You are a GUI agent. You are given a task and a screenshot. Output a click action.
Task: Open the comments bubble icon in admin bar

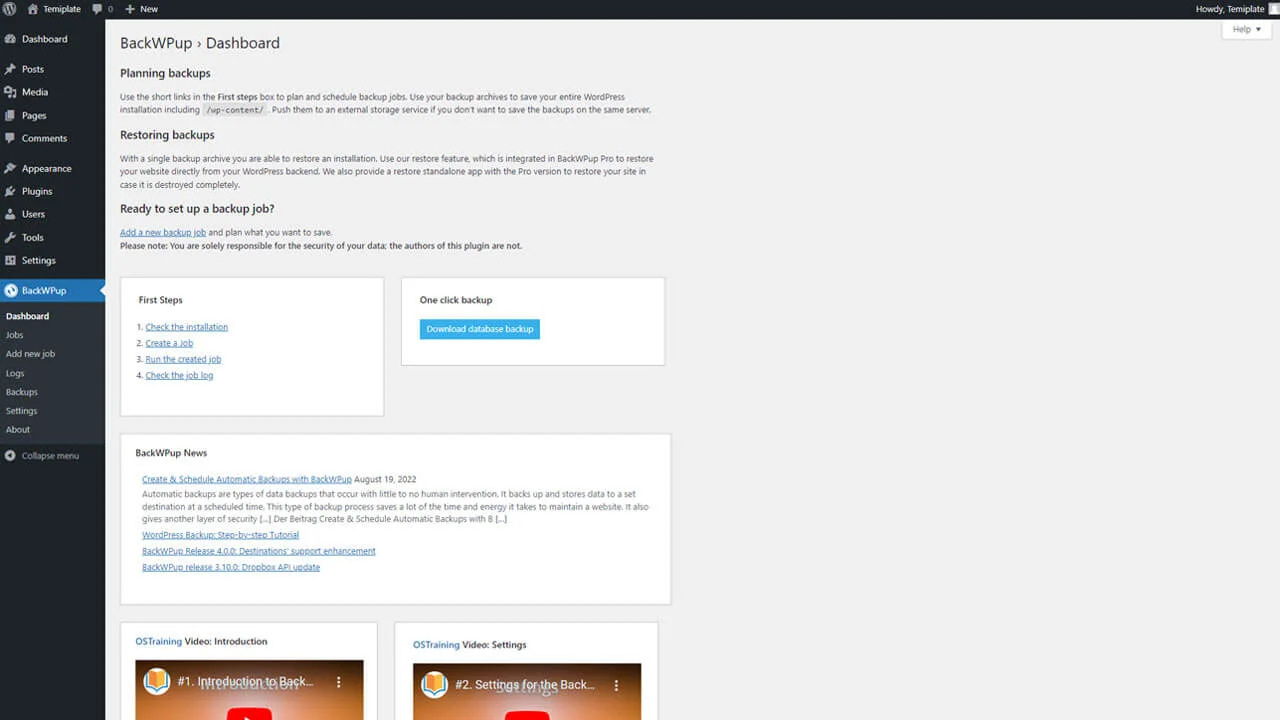(x=97, y=9)
